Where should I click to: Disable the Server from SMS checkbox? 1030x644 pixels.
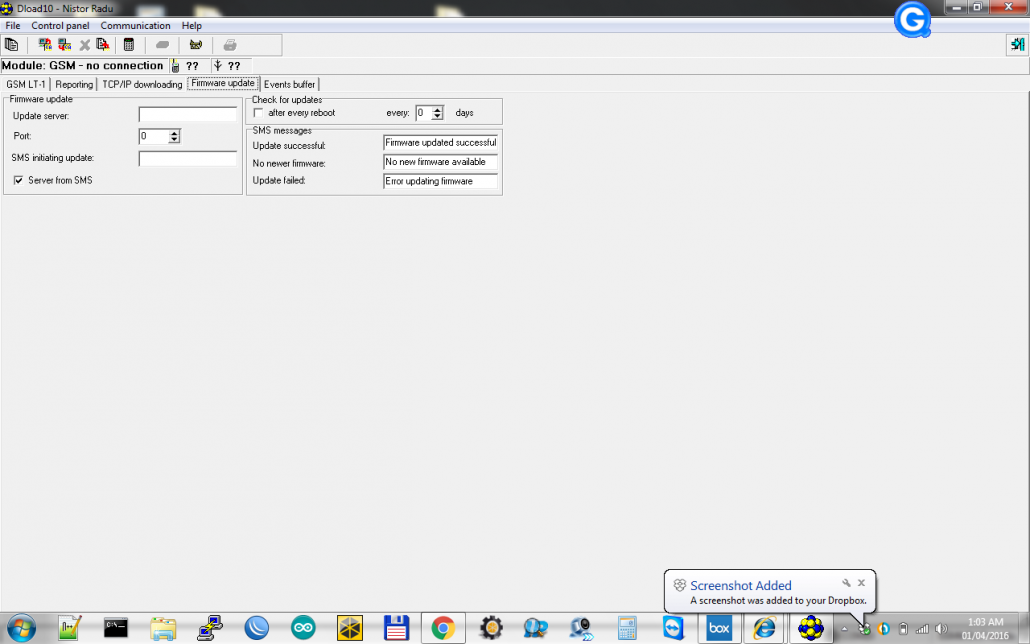(18, 180)
